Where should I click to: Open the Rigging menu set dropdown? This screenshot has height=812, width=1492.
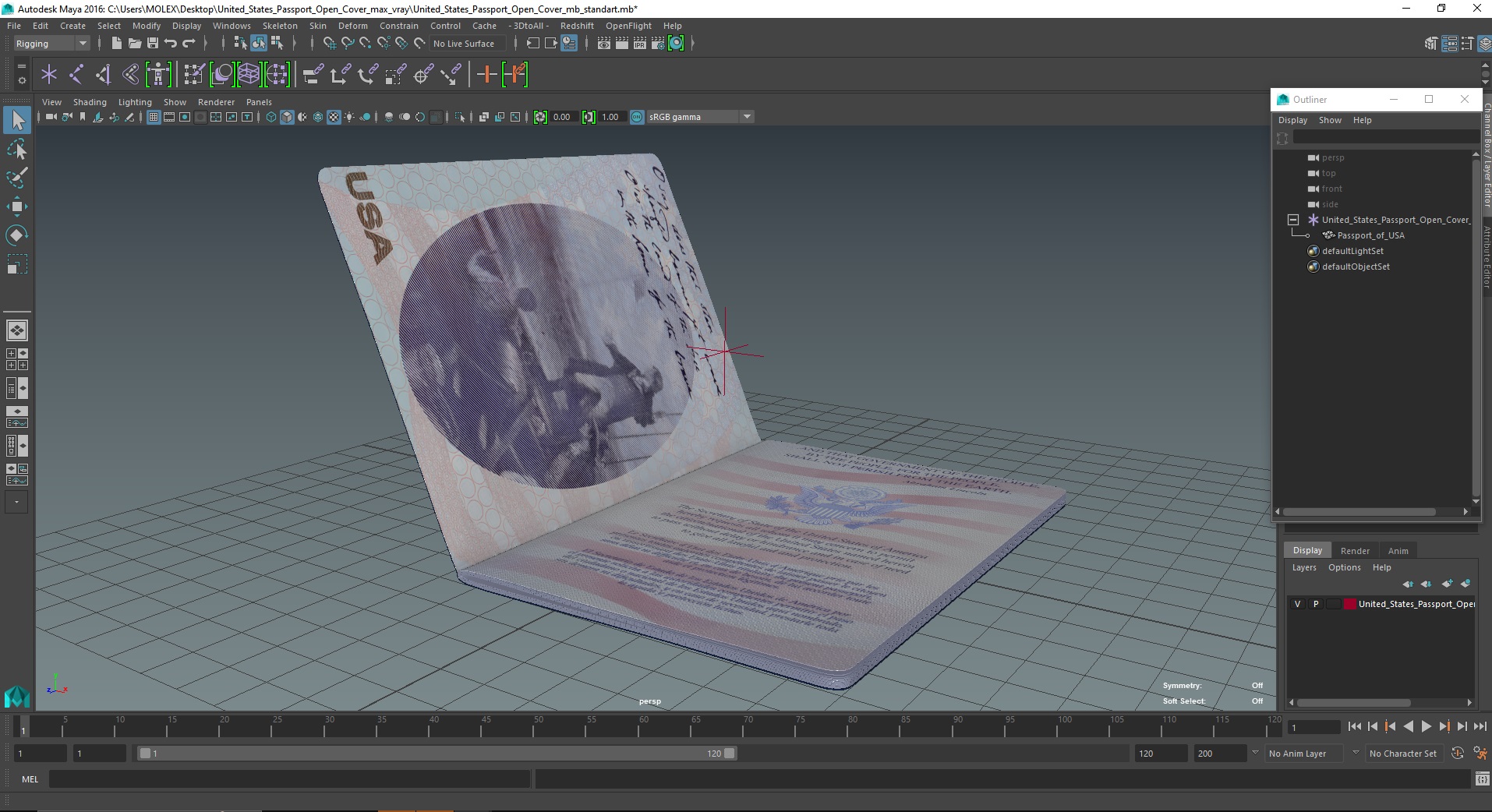point(51,44)
